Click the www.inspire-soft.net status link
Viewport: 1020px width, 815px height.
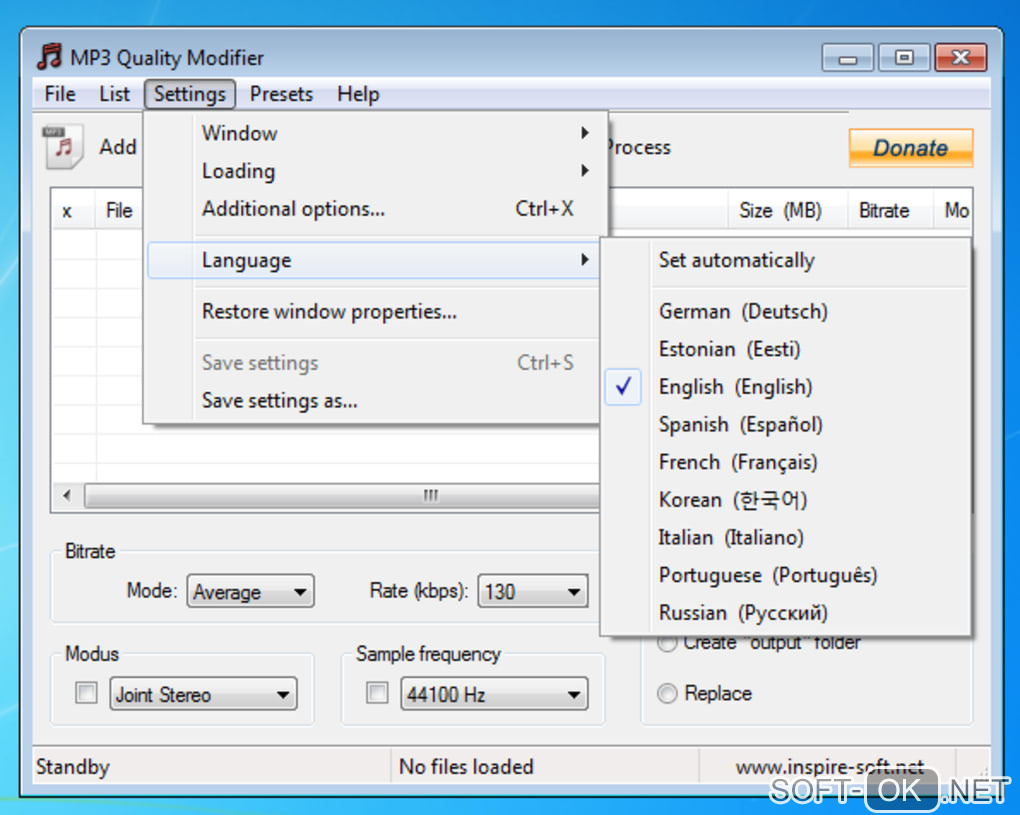click(829, 766)
